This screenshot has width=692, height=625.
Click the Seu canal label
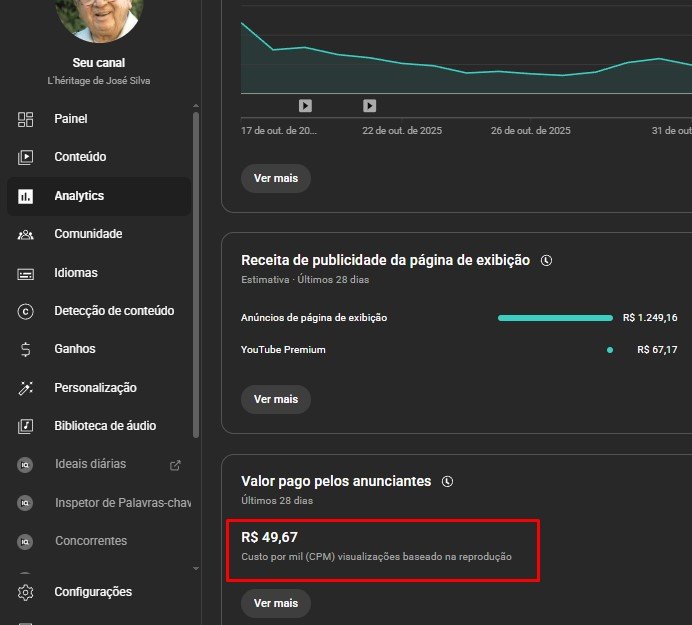99,63
